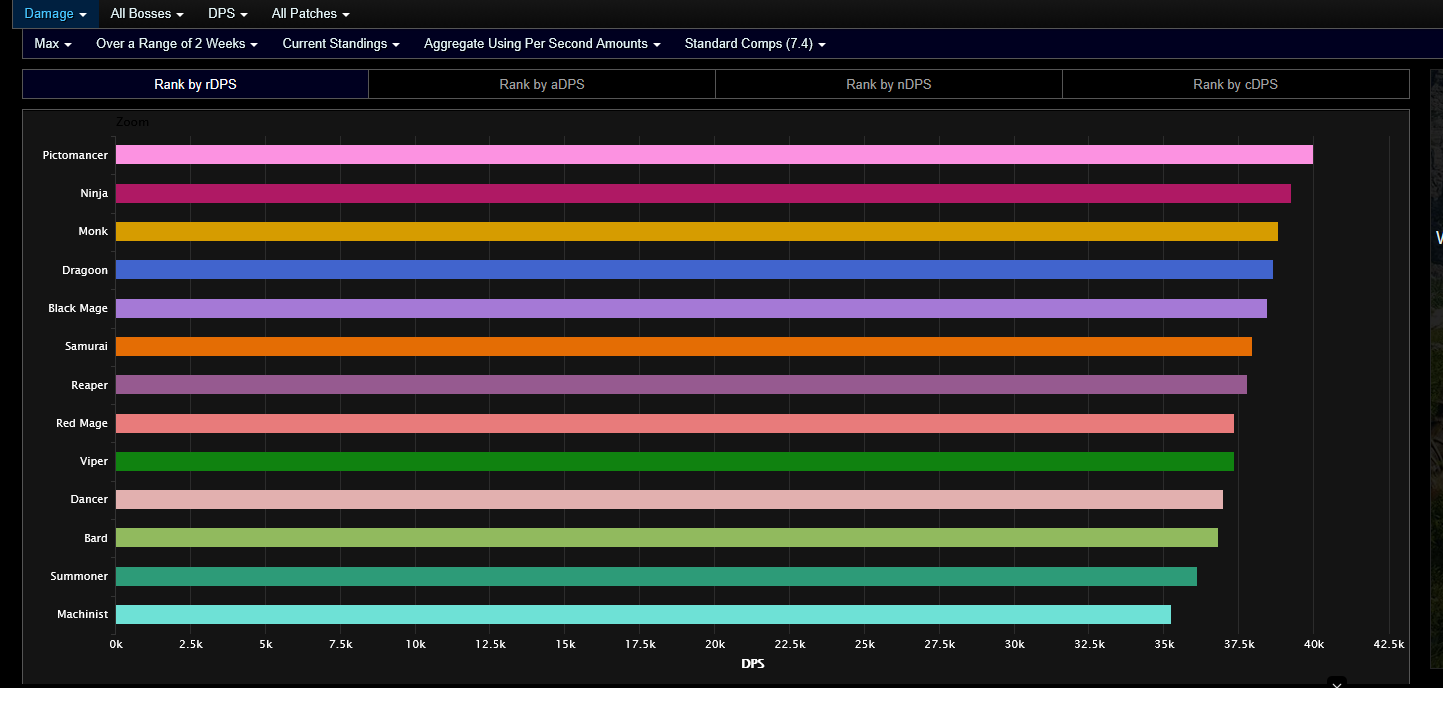Click the purple Black Mage bar
1443x717 pixels.
click(691, 308)
